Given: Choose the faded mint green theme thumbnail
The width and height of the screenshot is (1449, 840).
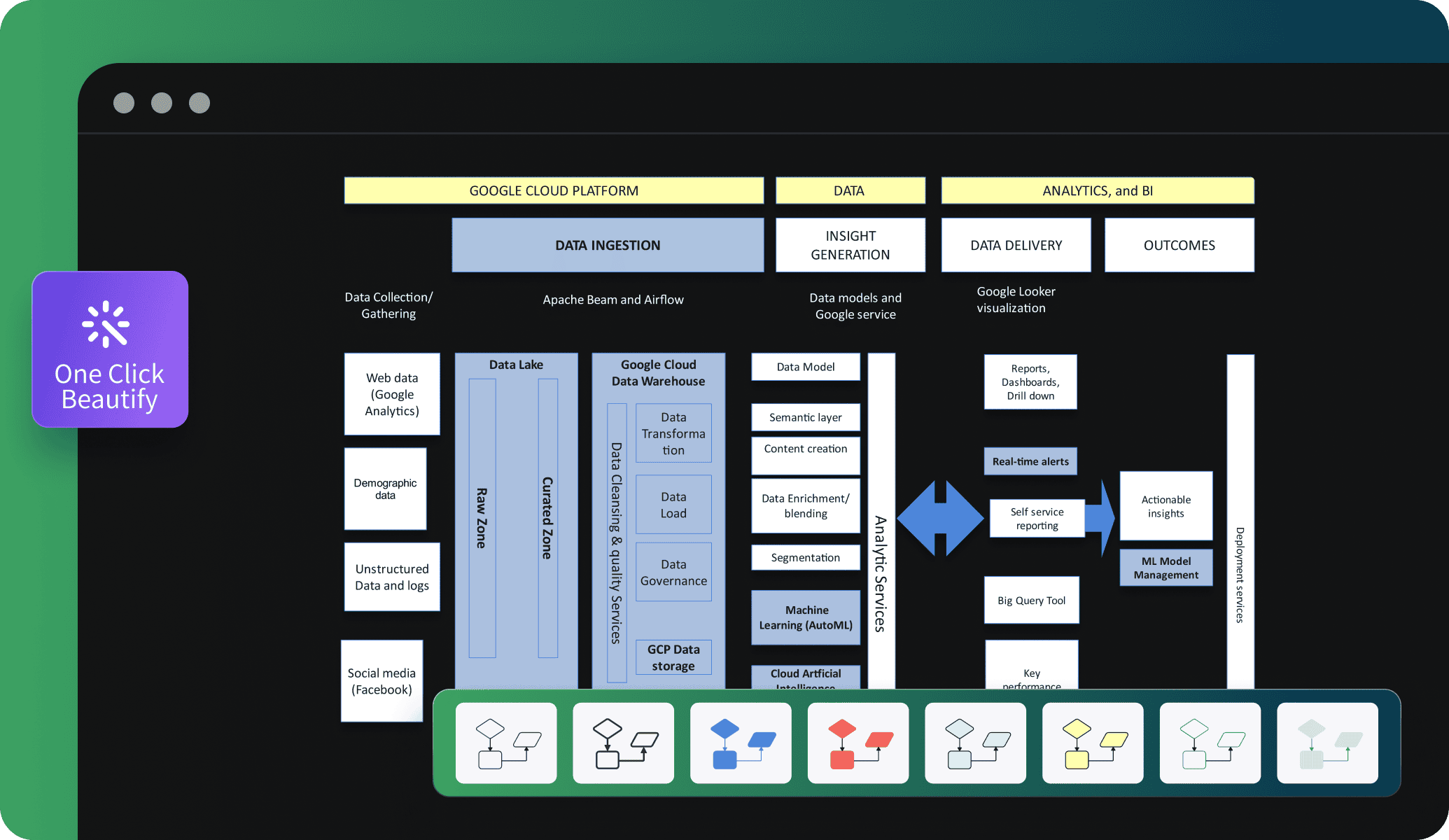Looking at the screenshot, I should pos(1327,743).
